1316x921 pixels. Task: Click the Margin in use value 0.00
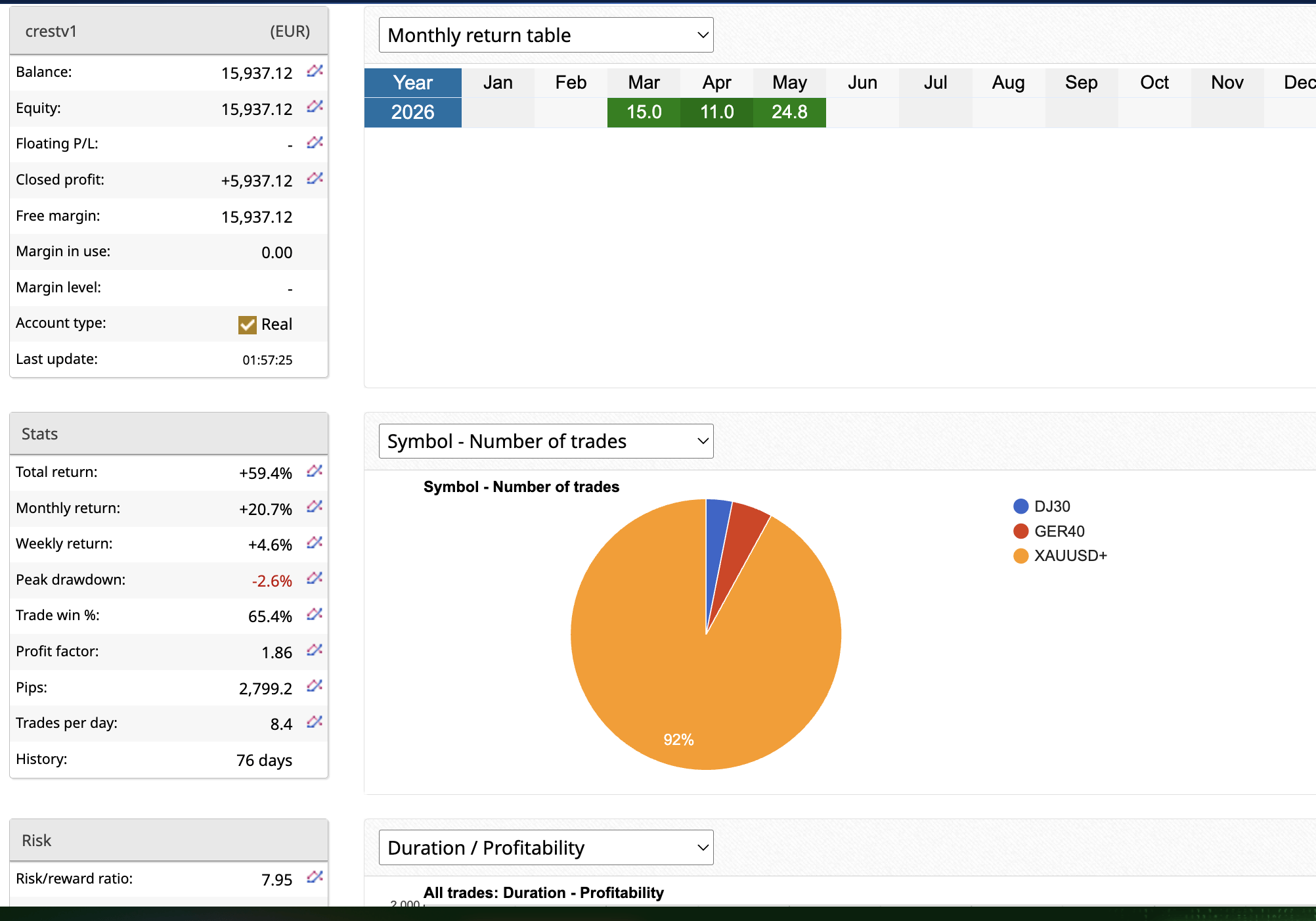[277, 252]
